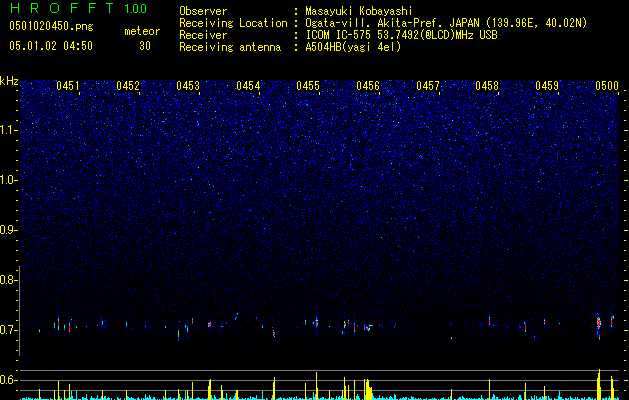Click the 0451 time marker

68,86
